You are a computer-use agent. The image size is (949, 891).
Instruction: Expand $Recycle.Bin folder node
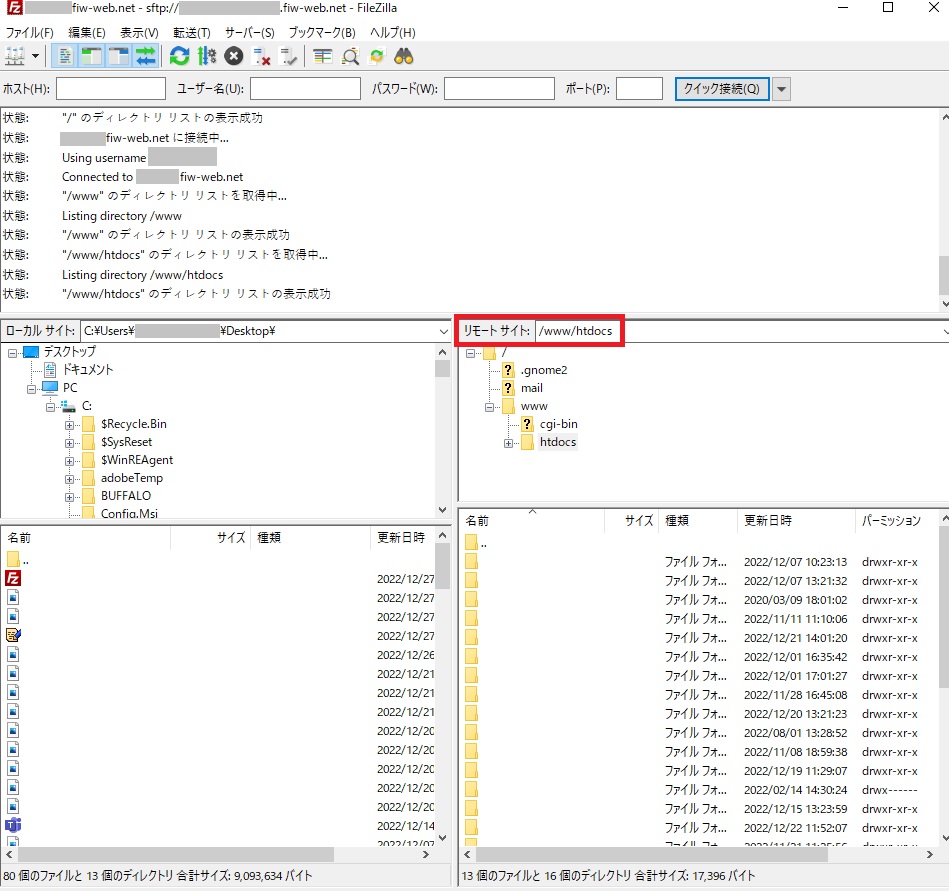pos(70,425)
